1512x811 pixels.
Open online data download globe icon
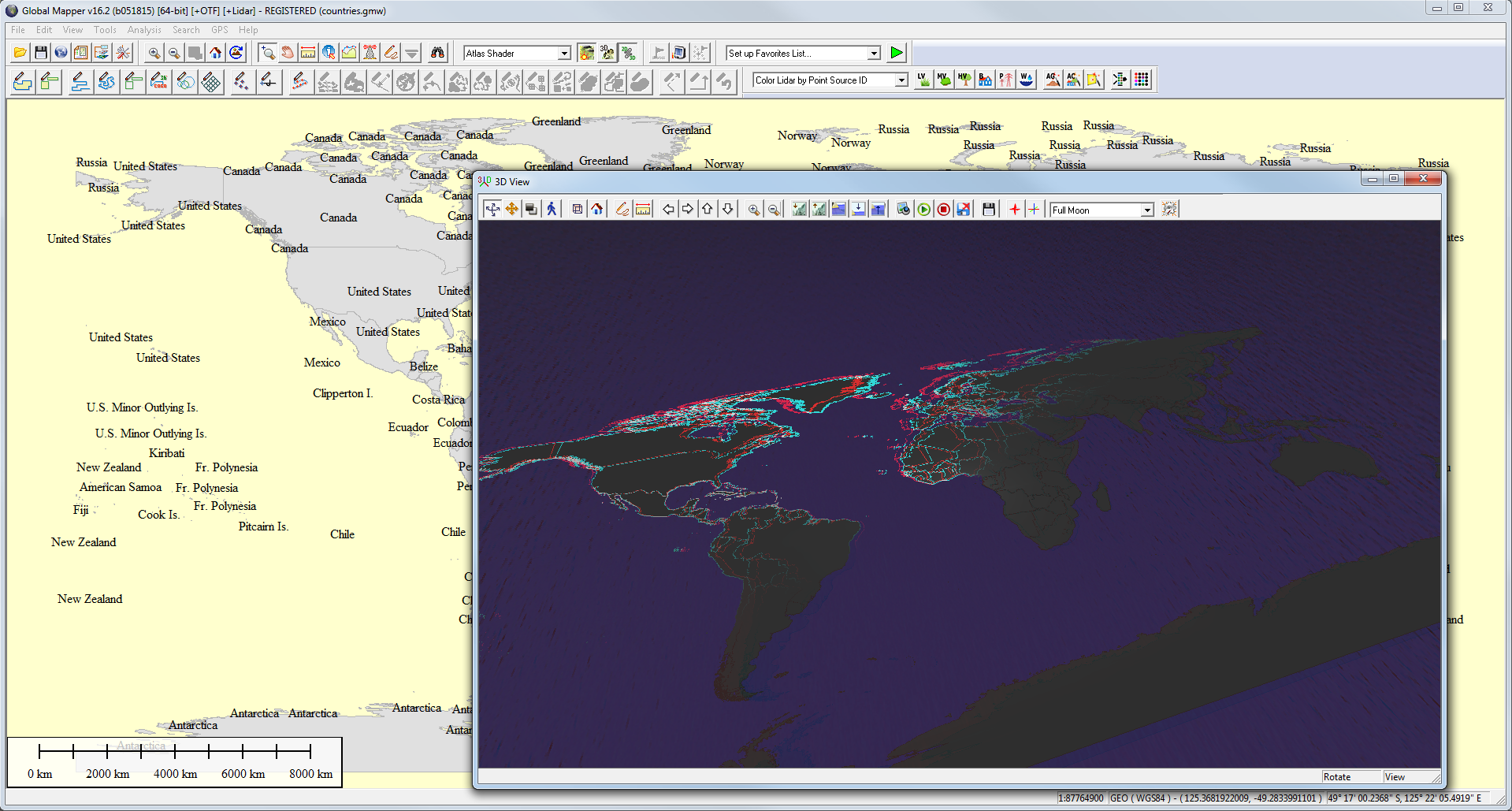tap(61, 53)
